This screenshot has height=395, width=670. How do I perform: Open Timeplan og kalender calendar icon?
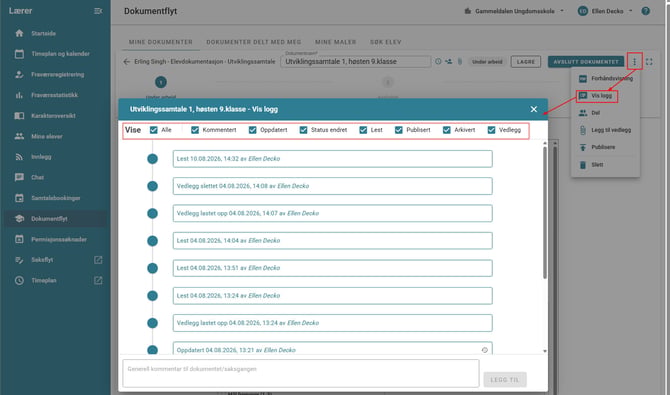19,54
